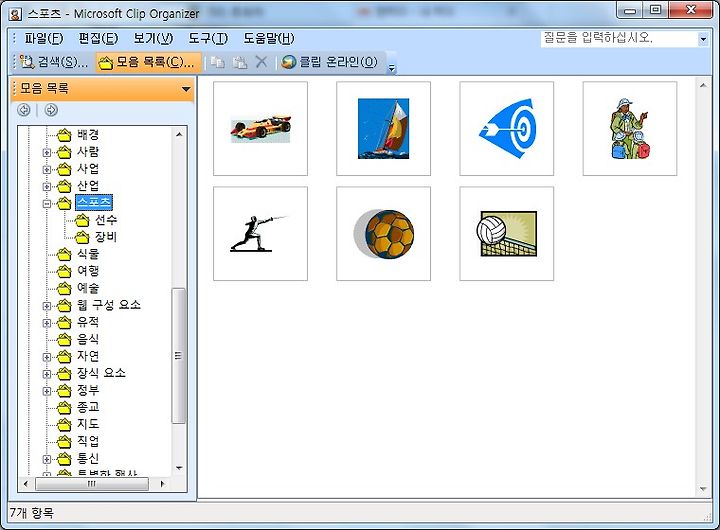Click the folder tree horizontal scrollbar thumb
Screen dimensions: 720x530
click(x=92, y=484)
